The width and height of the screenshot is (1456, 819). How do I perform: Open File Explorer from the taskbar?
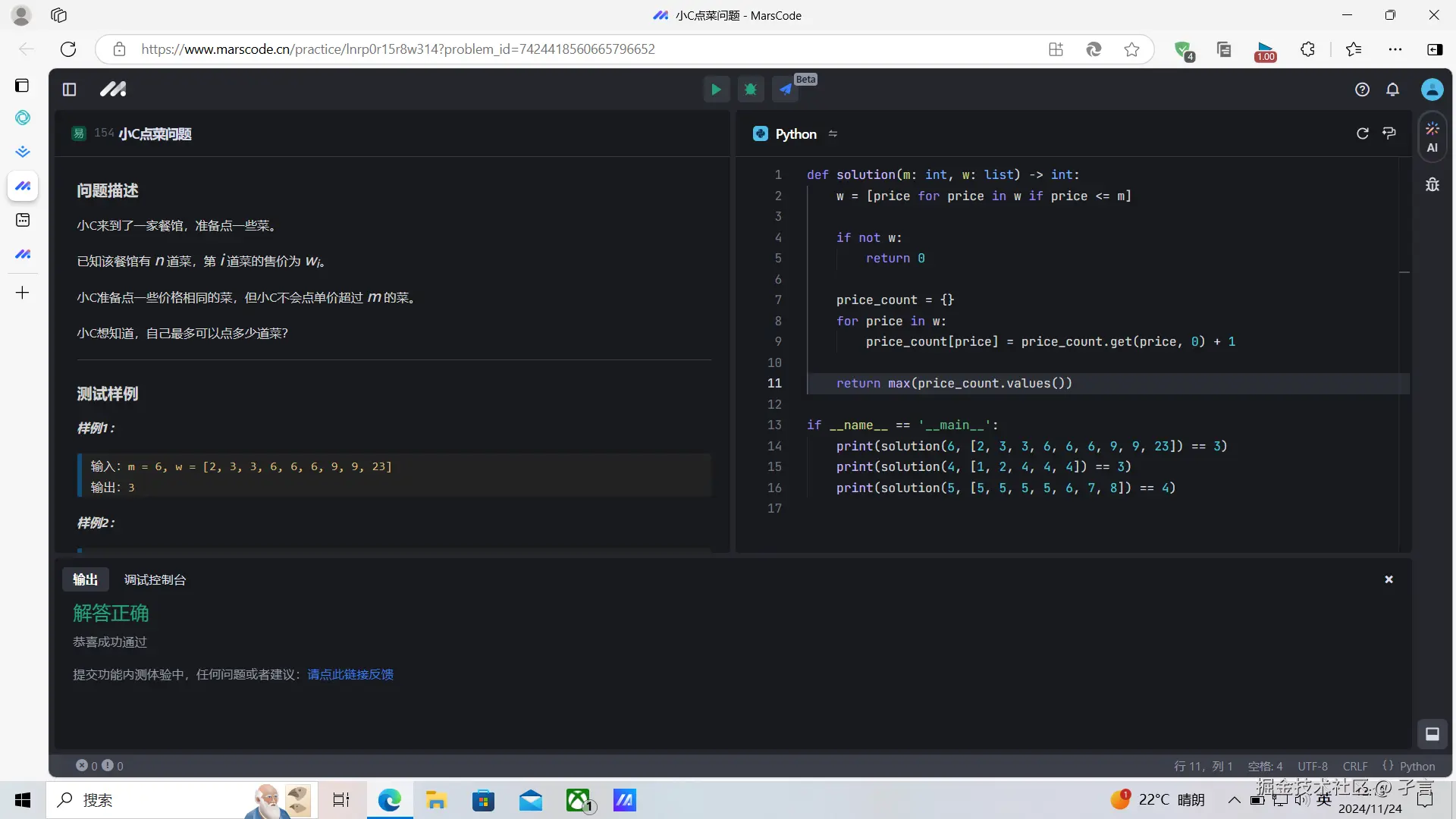pos(436,800)
